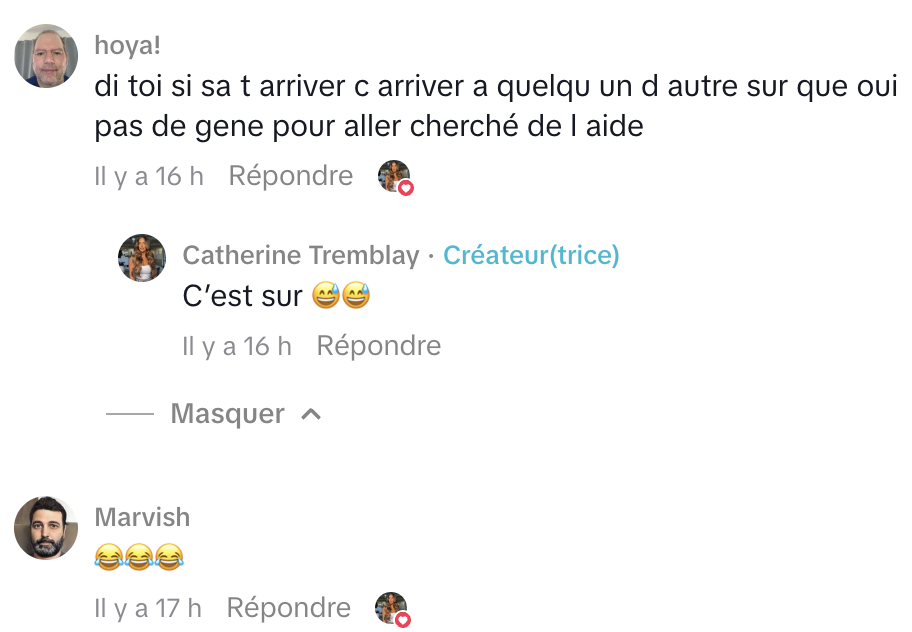912x632 pixels.
Task: Click the timestamp under Catherine's reply
Action: click(x=237, y=346)
